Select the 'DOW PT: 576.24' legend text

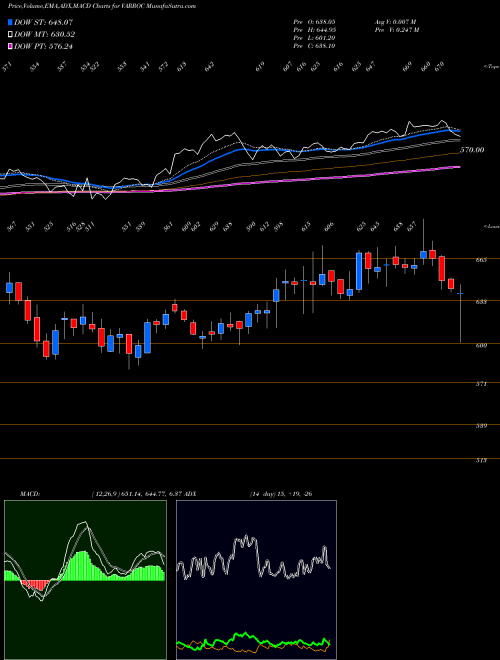coord(43,46)
